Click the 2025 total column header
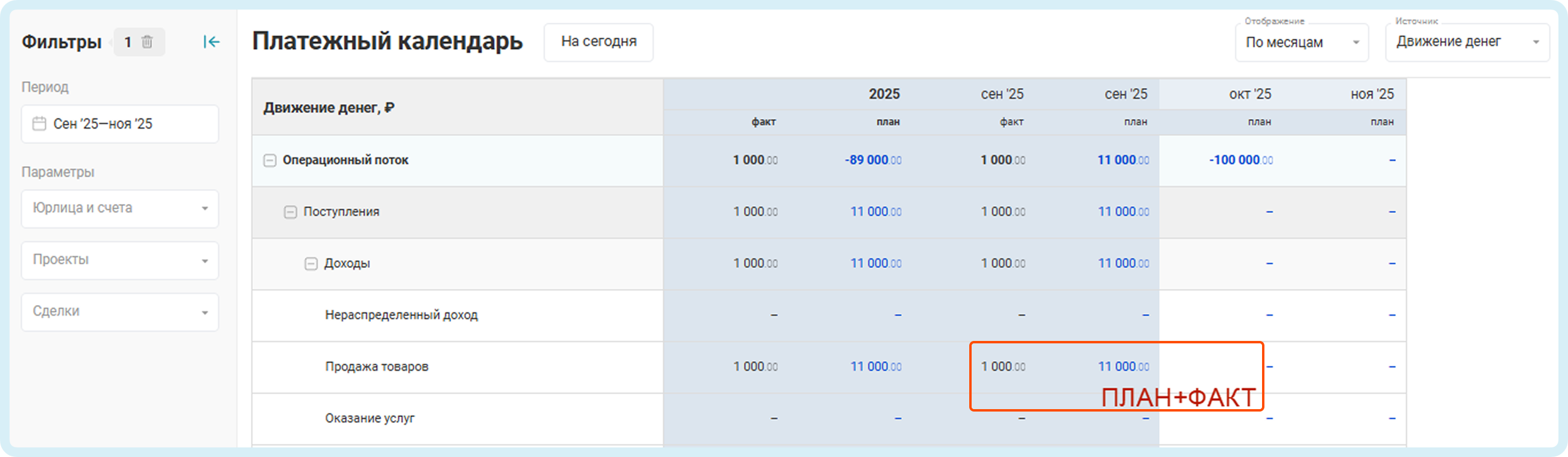This screenshot has height=457, width=1568. point(884,95)
